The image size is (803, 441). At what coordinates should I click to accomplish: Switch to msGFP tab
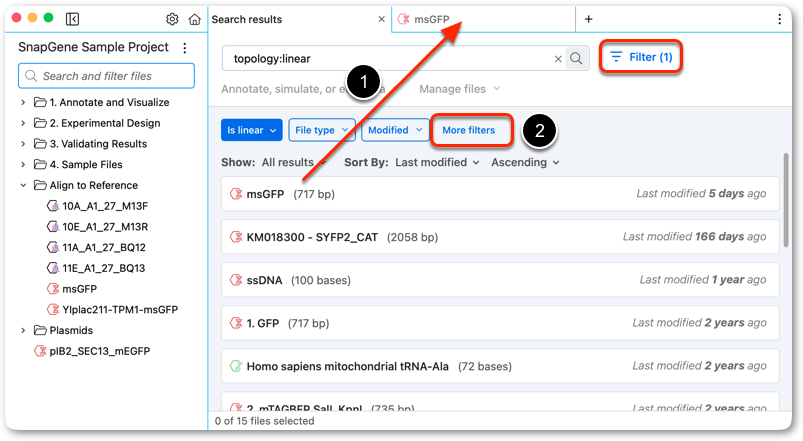tap(483, 19)
